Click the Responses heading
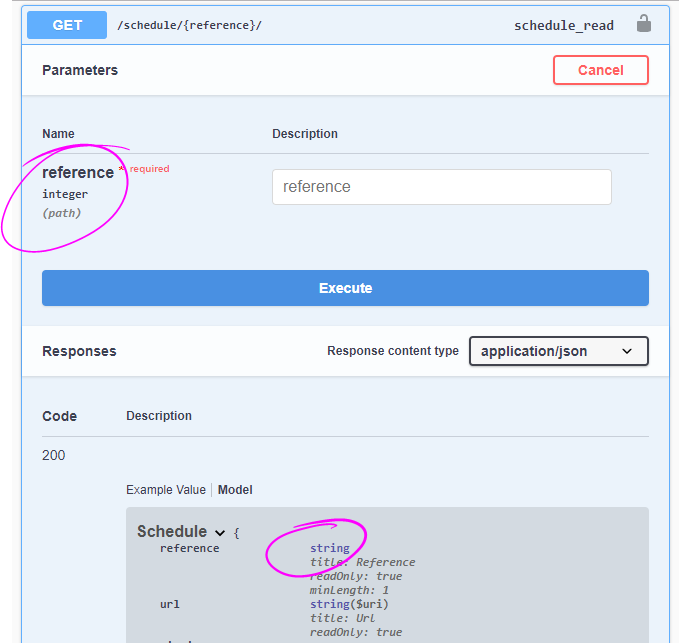The width and height of the screenshot is (679, 643). (x=79, y=351)
